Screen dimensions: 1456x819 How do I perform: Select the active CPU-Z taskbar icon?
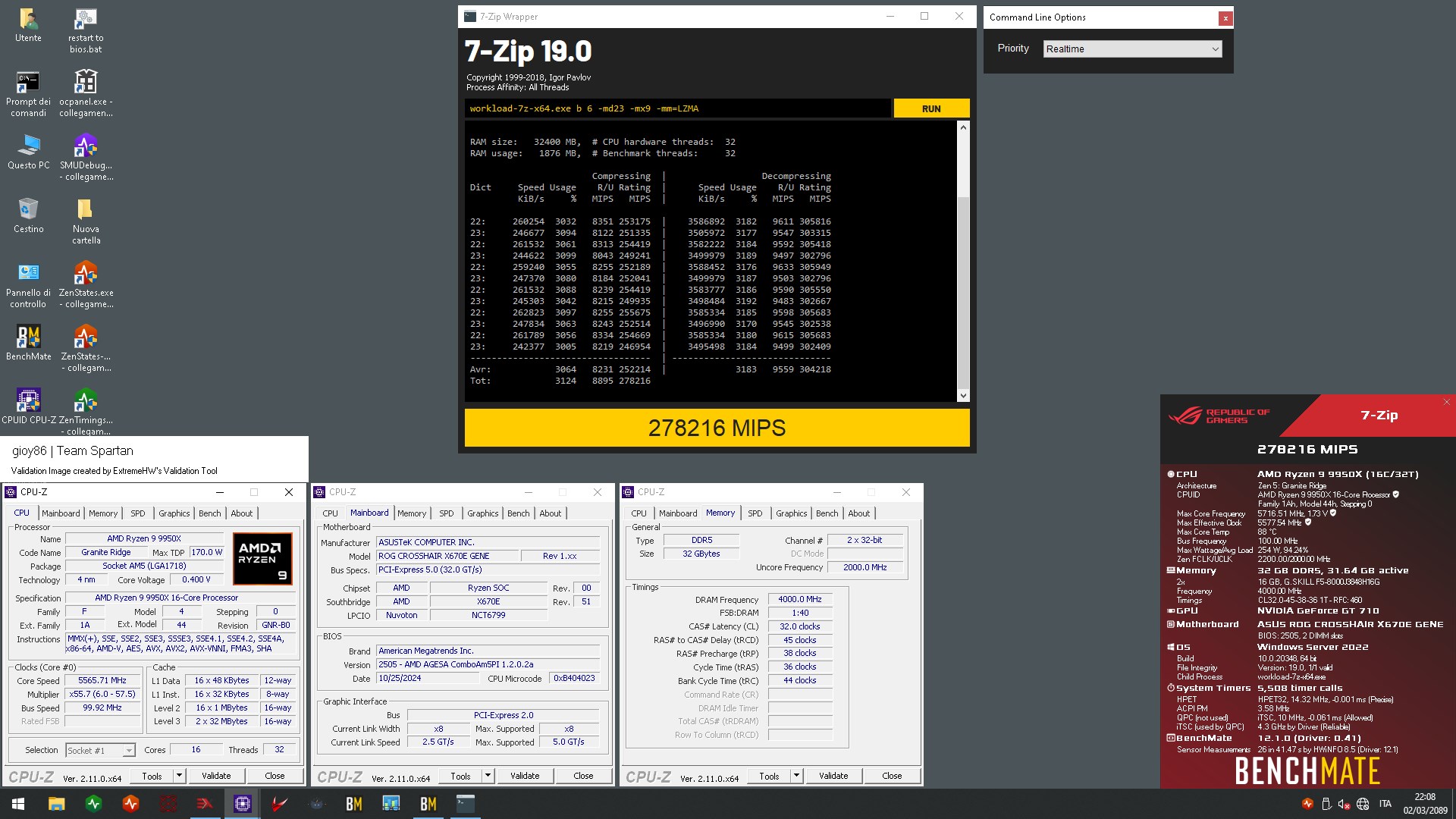point(243,804)
